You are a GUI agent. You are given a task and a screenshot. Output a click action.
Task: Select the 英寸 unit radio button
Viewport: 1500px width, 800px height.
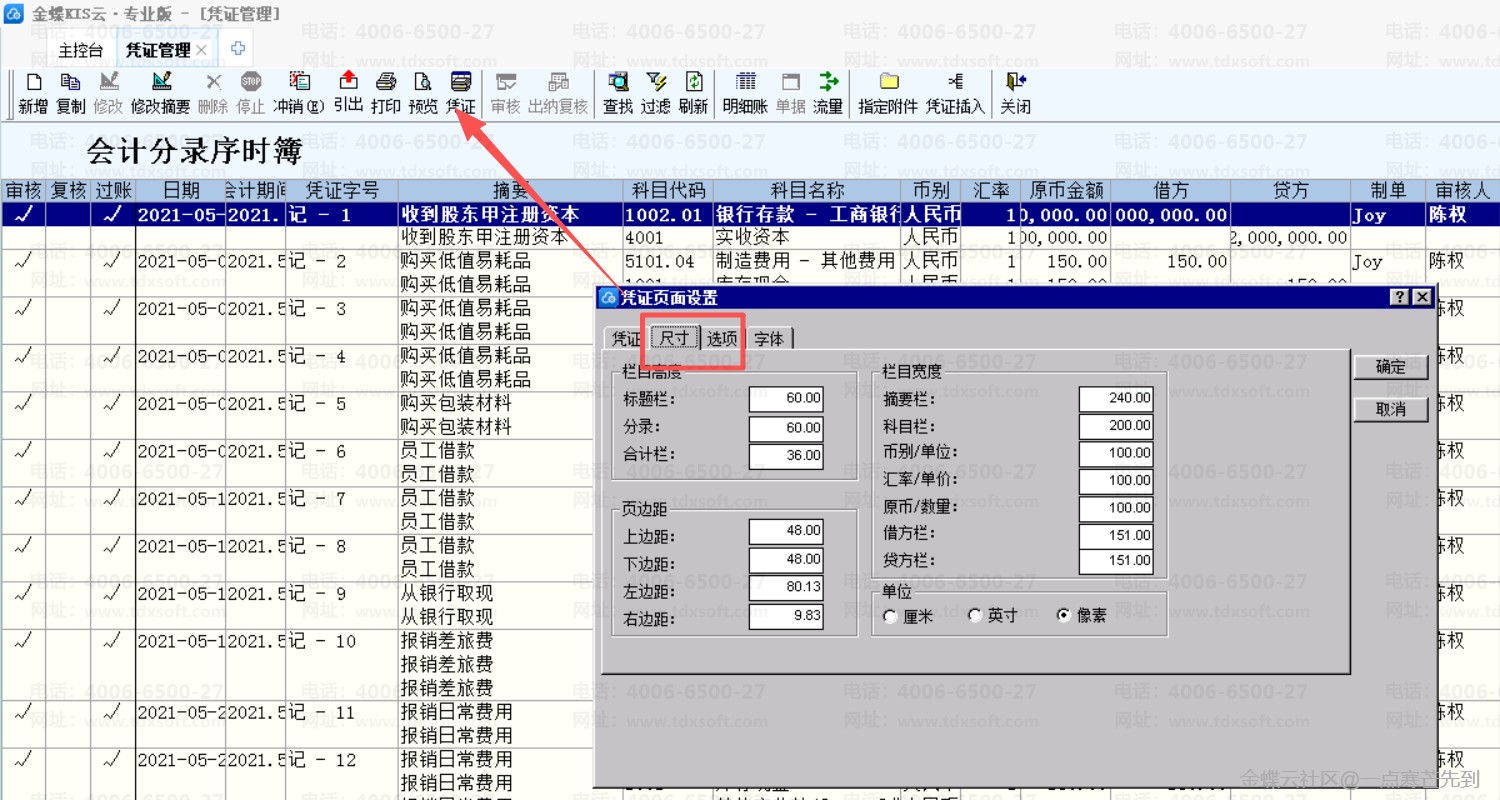coord(976,616)
